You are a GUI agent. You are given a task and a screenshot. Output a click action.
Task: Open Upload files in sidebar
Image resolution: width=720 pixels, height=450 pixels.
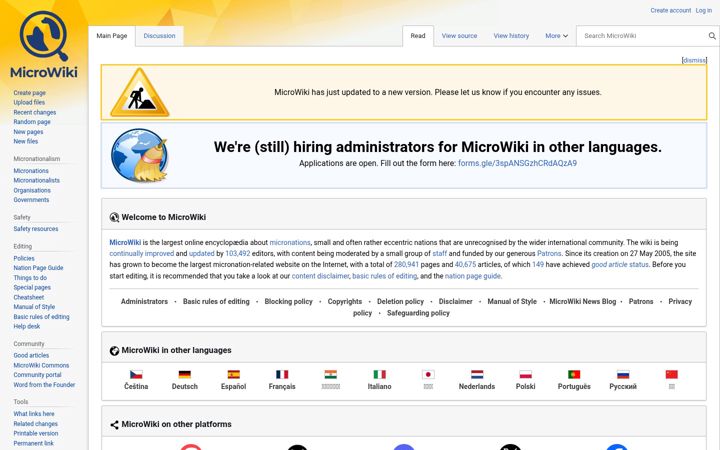(29, 102)
